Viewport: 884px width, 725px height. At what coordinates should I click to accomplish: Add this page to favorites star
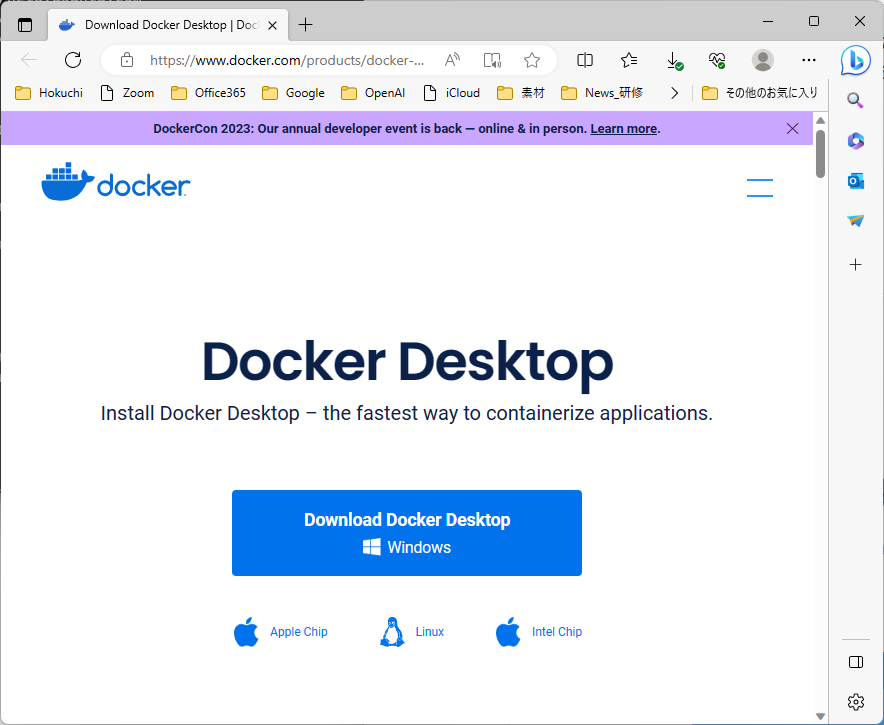[x=532, y=60]
